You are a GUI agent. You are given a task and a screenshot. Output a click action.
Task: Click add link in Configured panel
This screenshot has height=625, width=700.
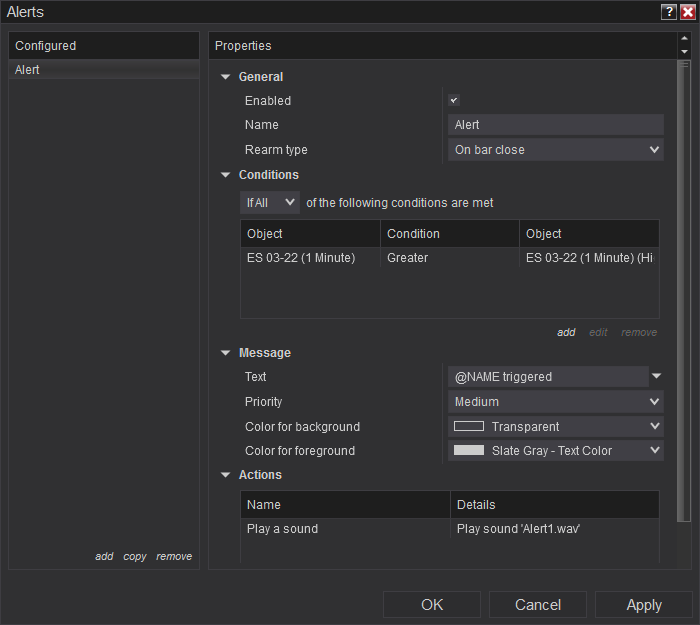coord(104,557)
